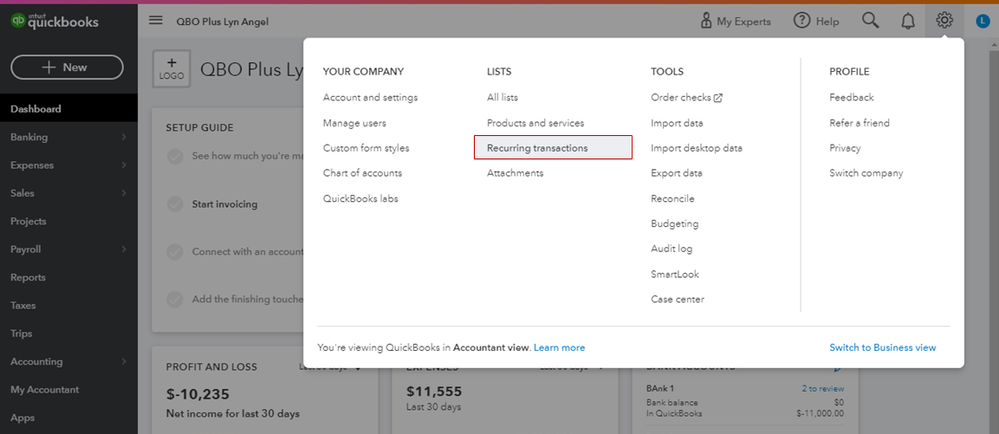Open Account and settings

tap(370, 98)
